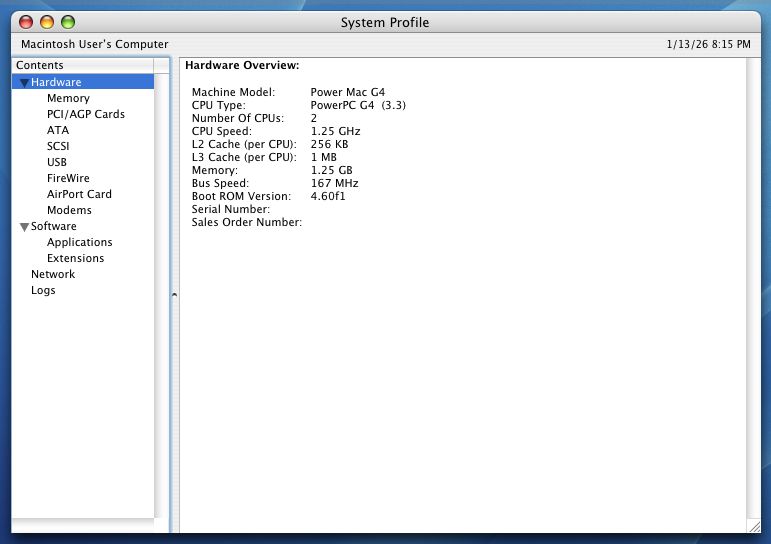The height and width of the screenshot is (544, 771).
Task: View the Extensions list
Action: pos(76,258)
